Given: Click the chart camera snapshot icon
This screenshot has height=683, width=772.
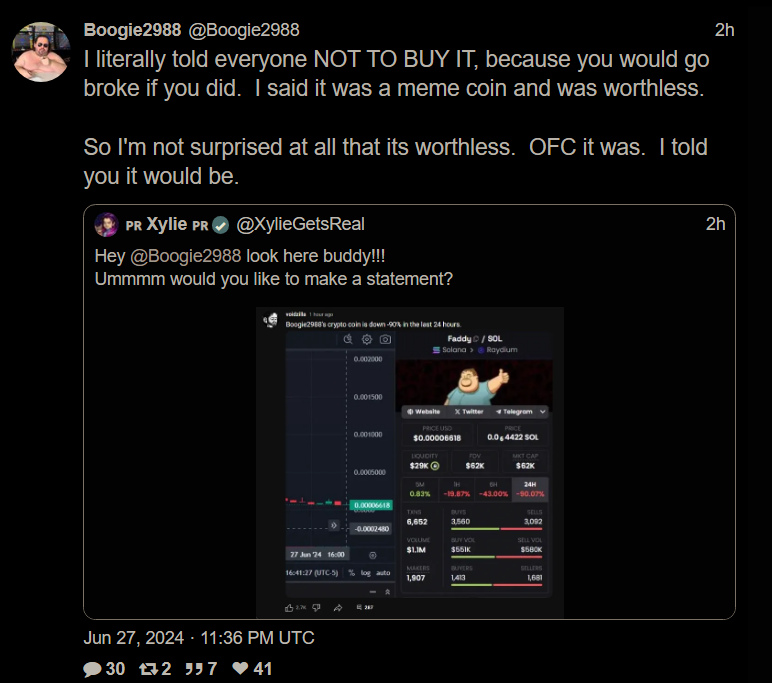Looking at the screenshot, I should click(386, 339).
